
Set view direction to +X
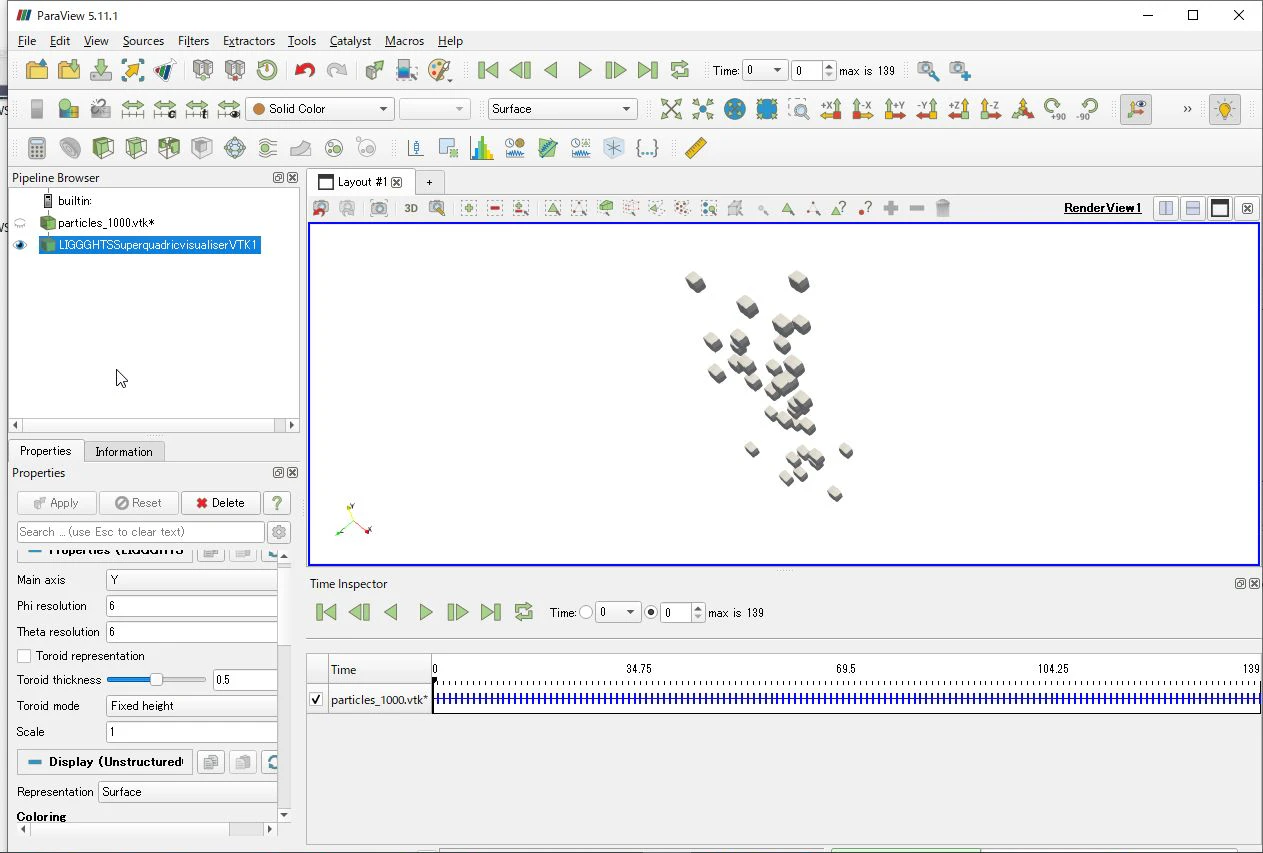click(831, 109)
